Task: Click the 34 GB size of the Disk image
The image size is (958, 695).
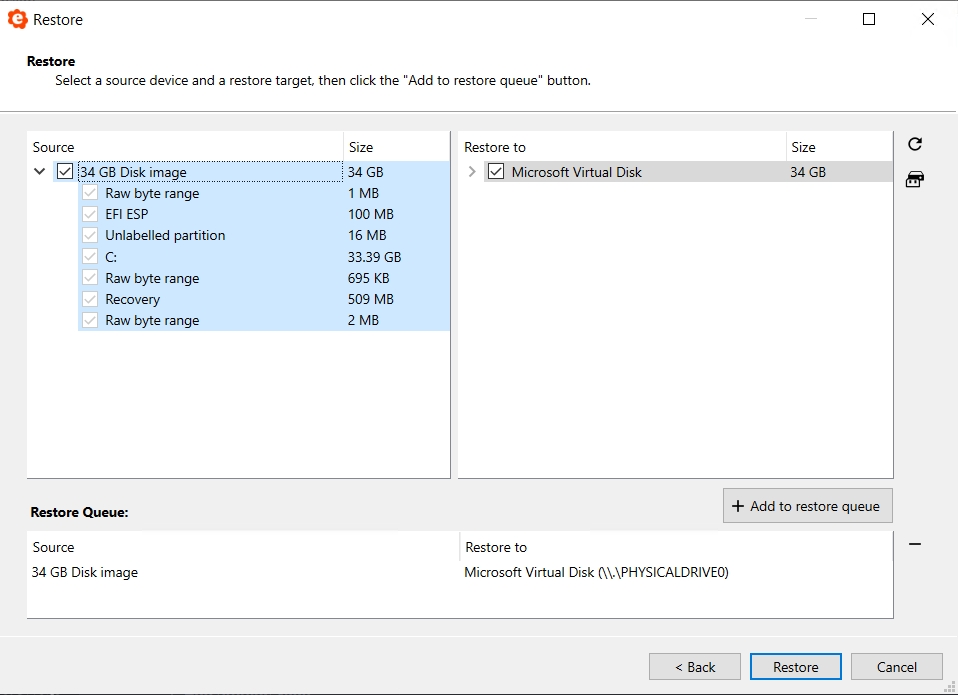Action: pos(365,172)
